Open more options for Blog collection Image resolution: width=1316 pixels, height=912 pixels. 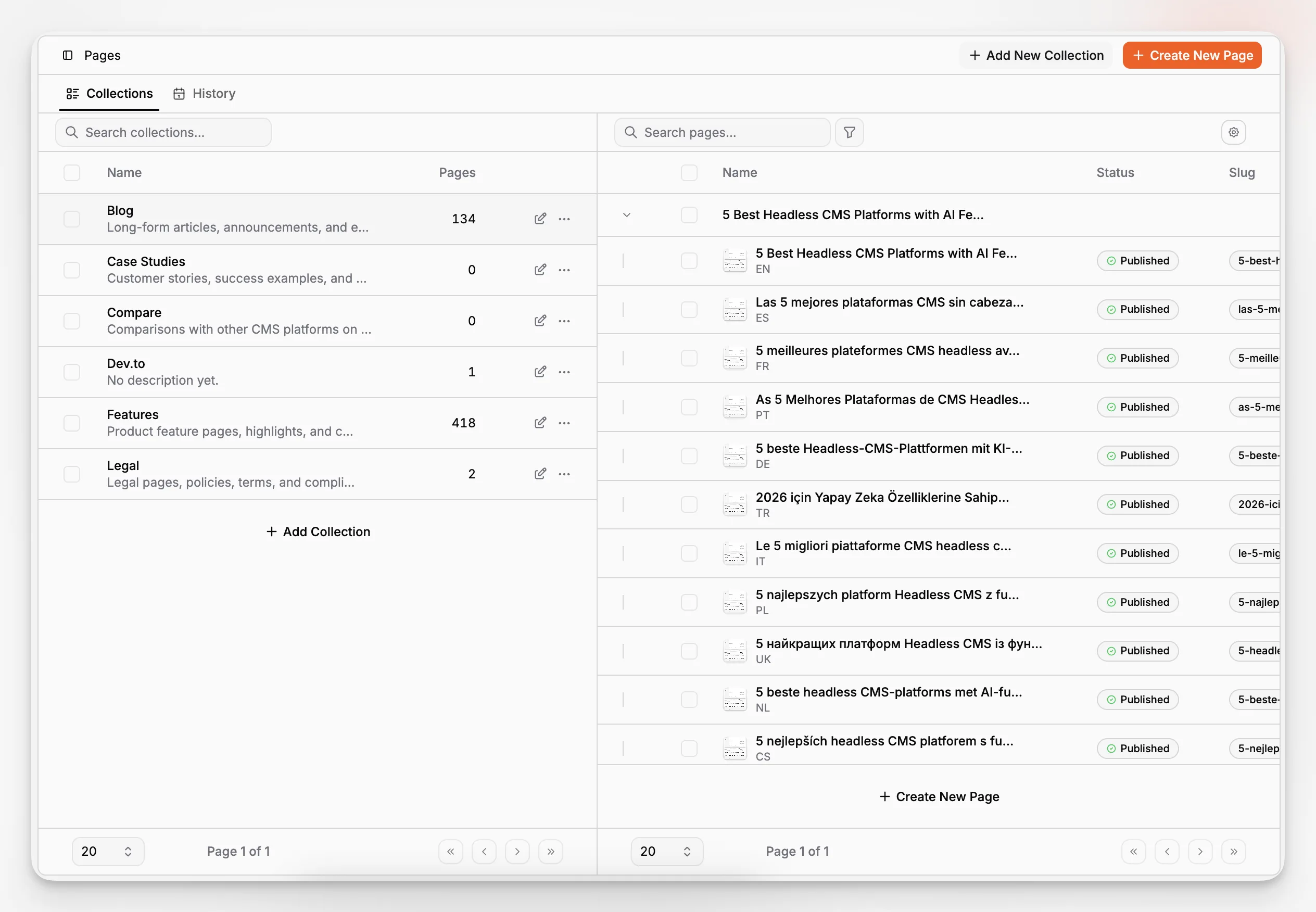(565, 219)
